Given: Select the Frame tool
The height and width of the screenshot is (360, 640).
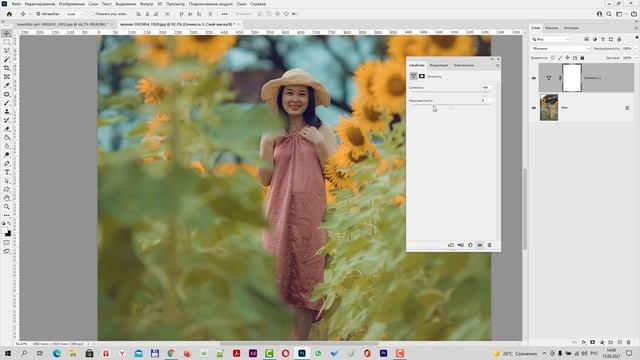Looking at the screenshot, I should 7,77.
